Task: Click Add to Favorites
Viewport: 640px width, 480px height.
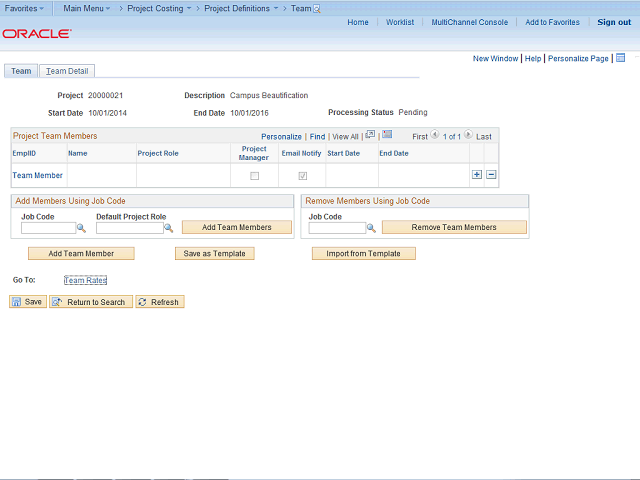Action: click(x=552, y=22)
